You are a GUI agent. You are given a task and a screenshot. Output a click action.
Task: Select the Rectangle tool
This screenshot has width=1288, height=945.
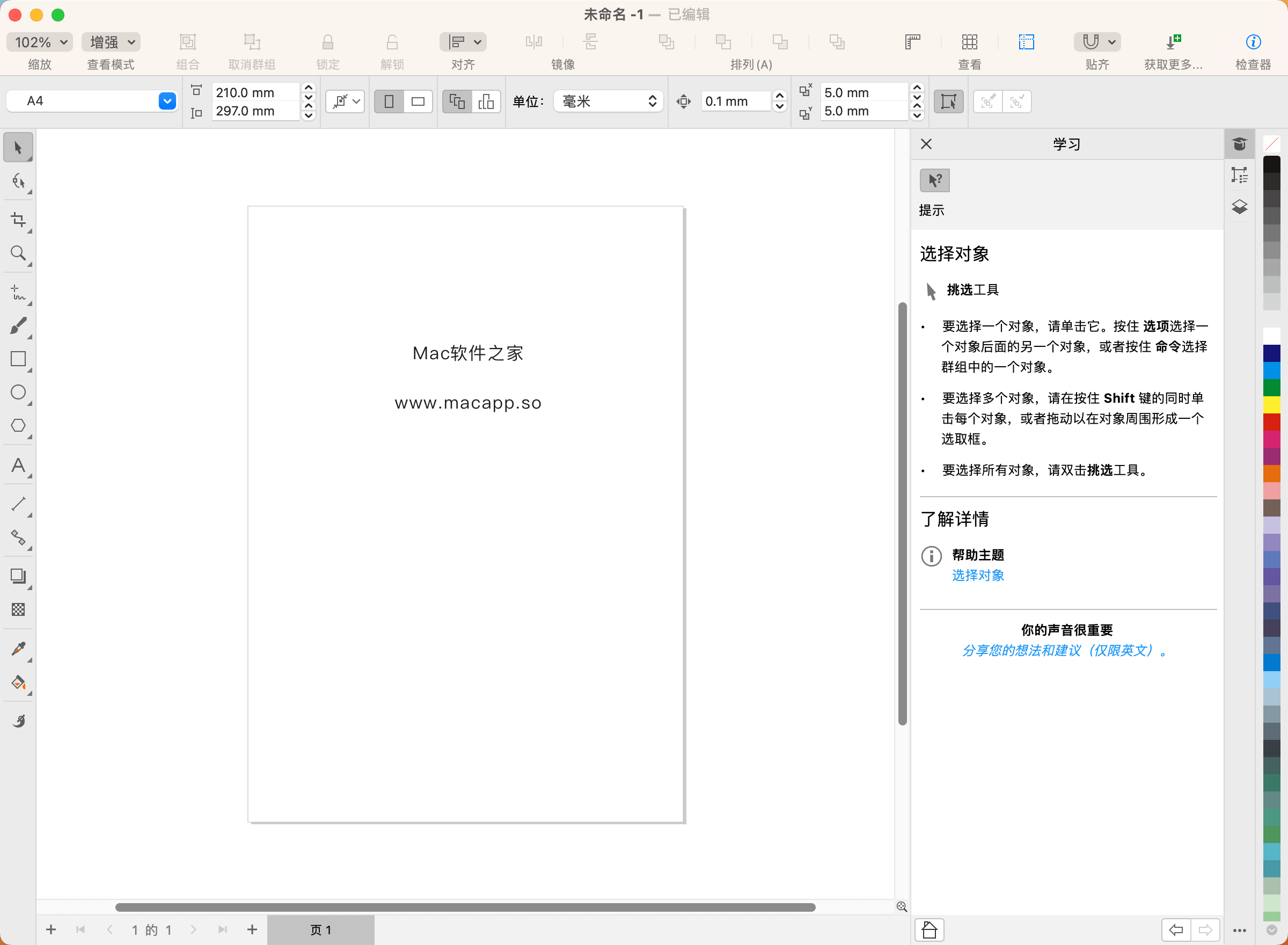point(18,359)
